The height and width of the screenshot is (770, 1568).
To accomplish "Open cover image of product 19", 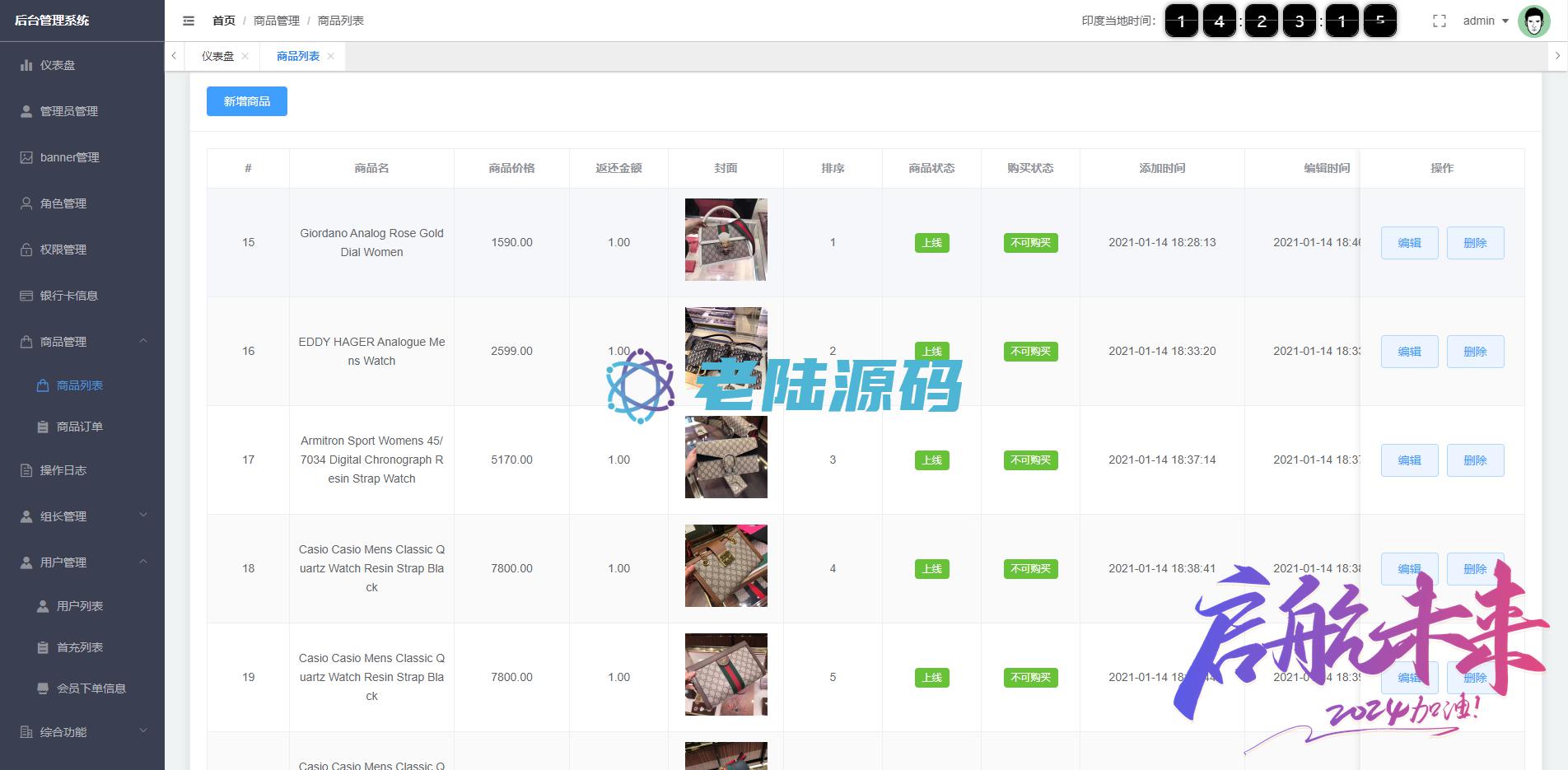I will pyautogui.click(x=726, y=674).
